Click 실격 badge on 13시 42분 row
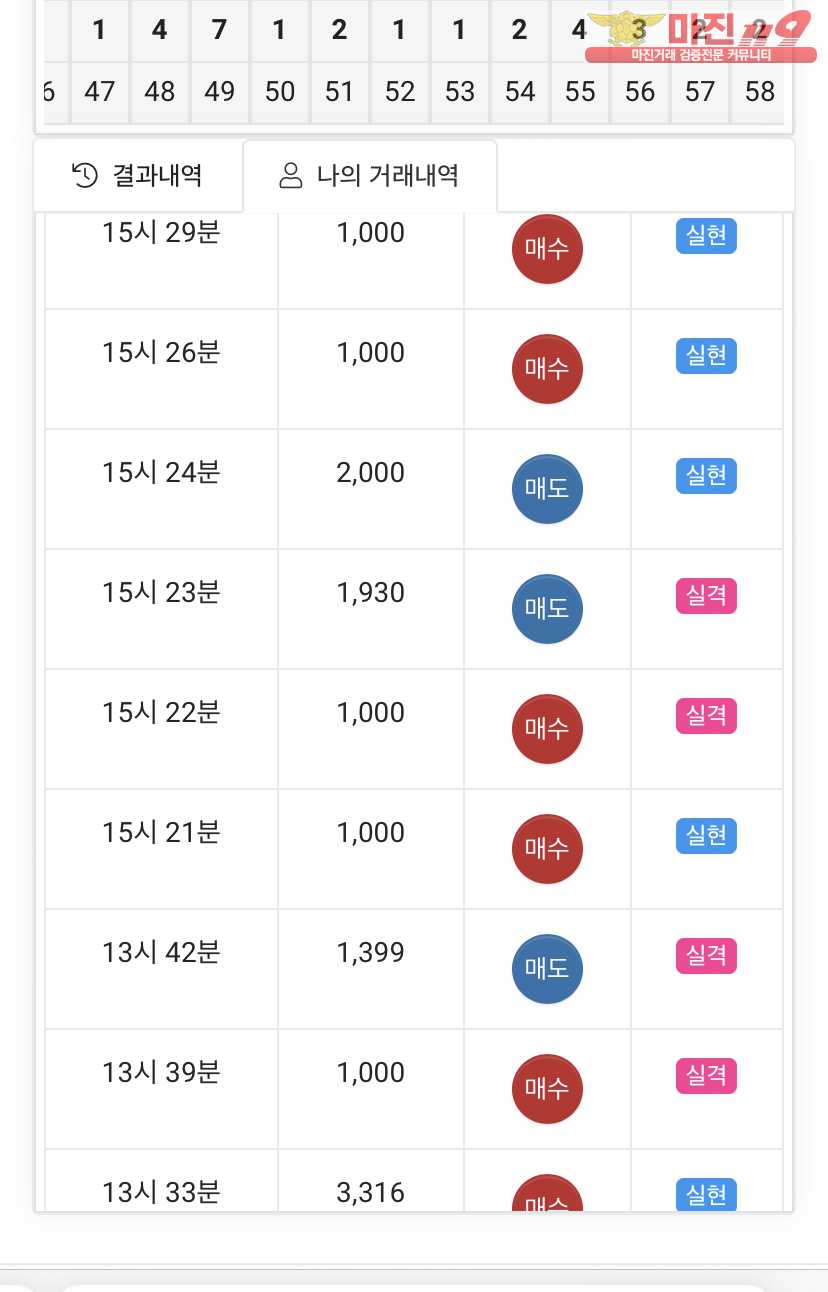Viewport: 828px width, 1292px height. click(706, 956)
